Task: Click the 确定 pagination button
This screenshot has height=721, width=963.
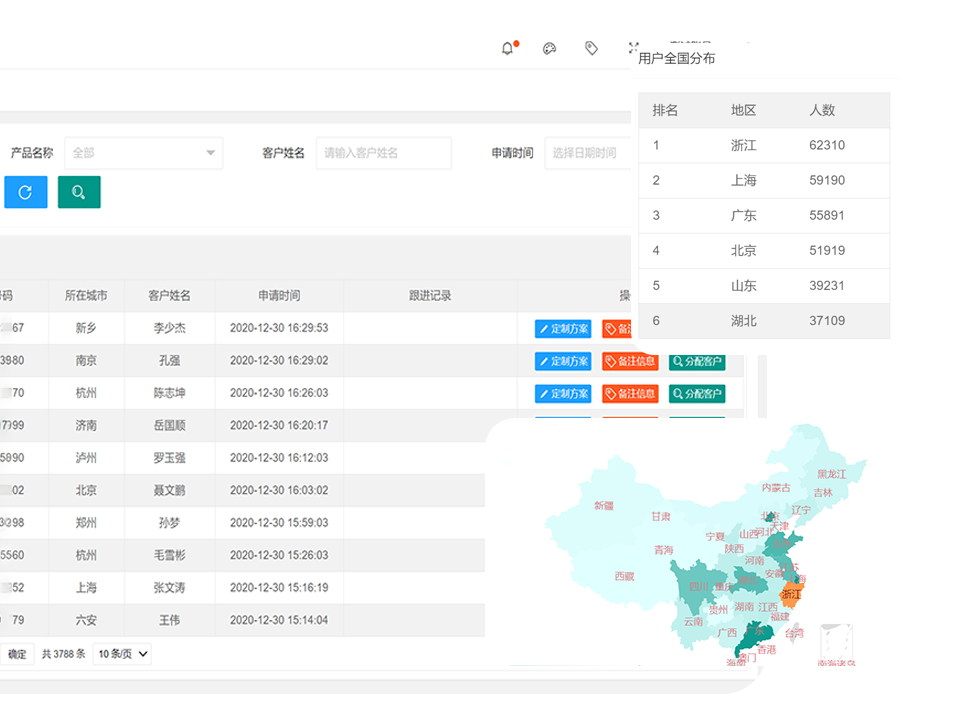Action: [x=18, y=654]
